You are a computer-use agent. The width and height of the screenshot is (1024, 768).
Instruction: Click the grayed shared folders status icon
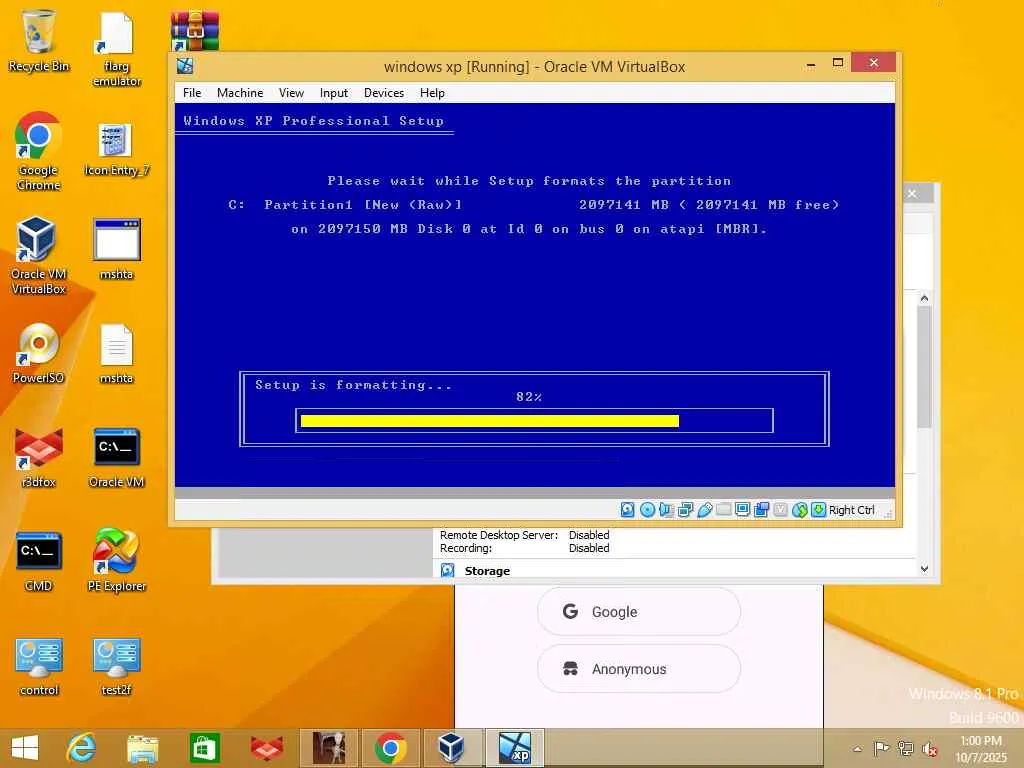(724, 509)
